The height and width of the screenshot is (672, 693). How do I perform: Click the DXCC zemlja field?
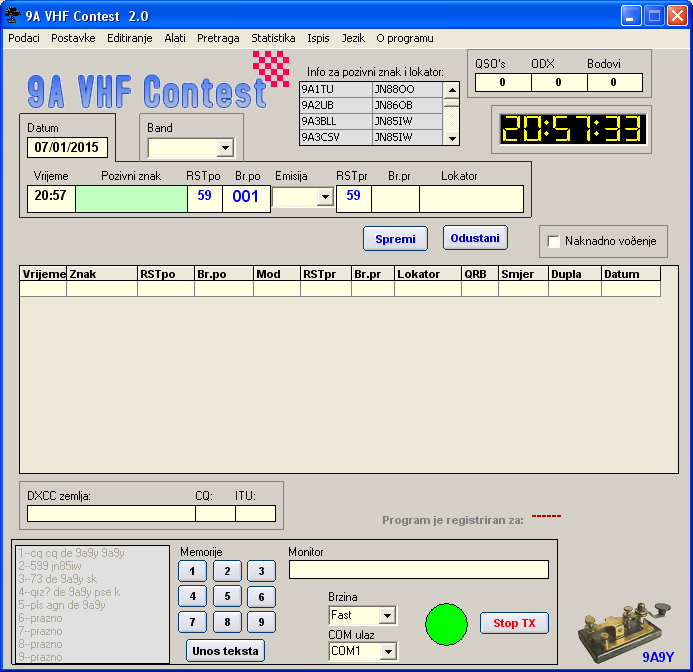click(111, 514)
